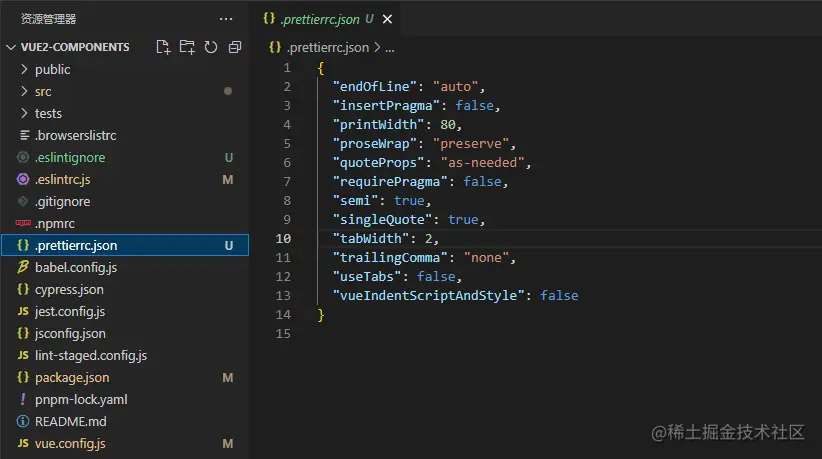Click the breadcrumb ellipsis after .prettierrc.json

(x=390, y=49)
